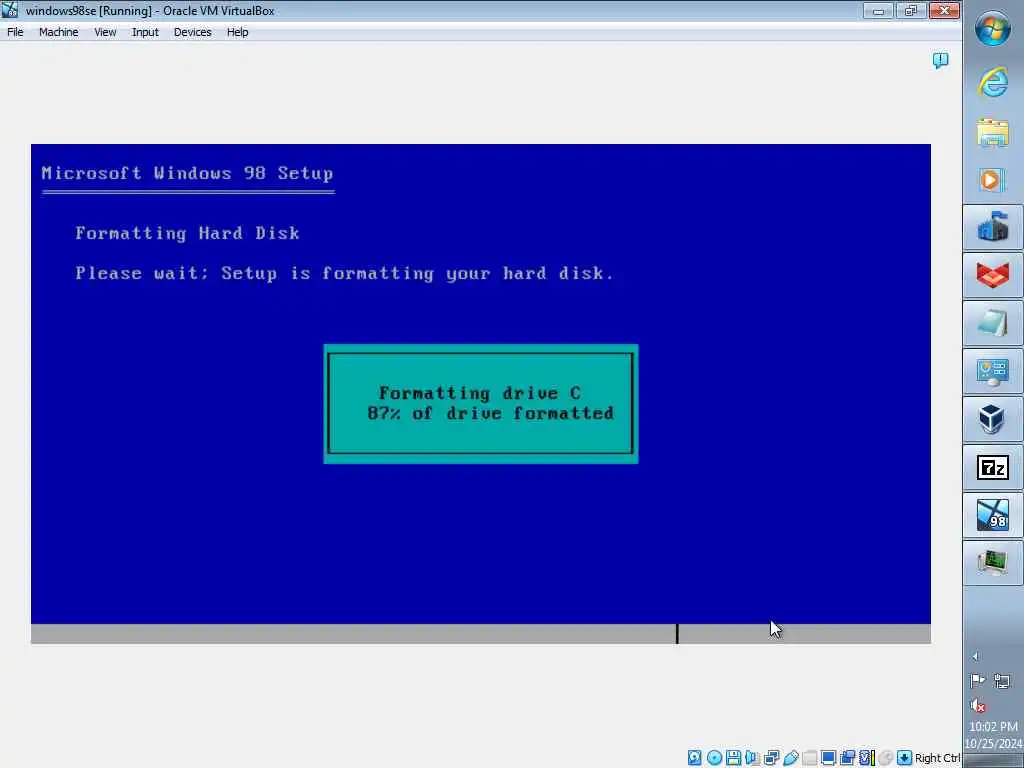Switch to the windows98se VM taskbar icon
The width and height of the screenshot is (1024, 768).
(x=993, y=515)
